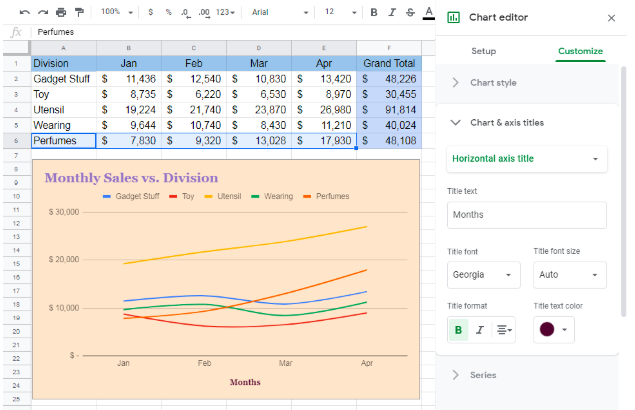Select the Utensil cell
635x410 pixels.
64,110
